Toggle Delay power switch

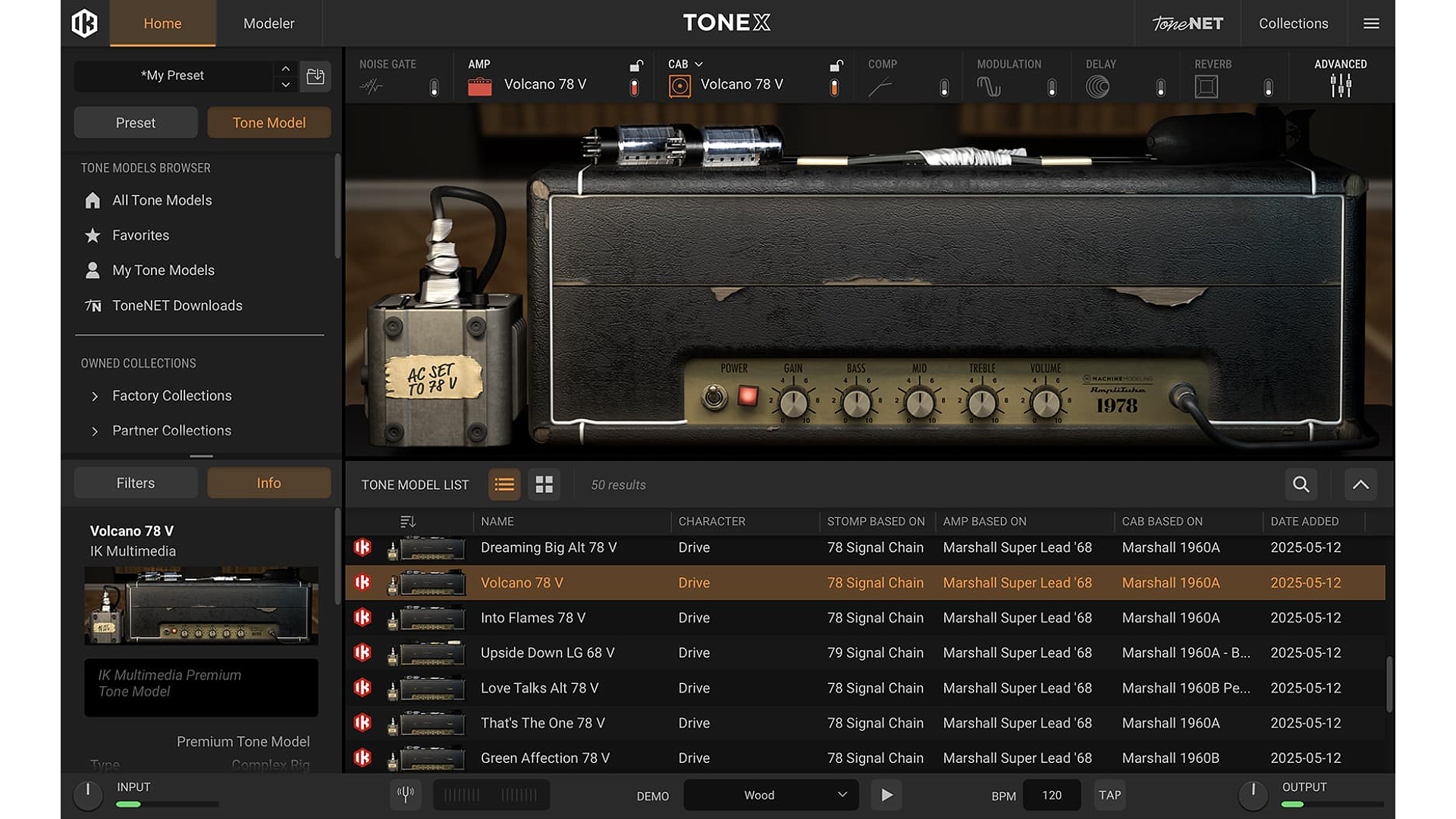1160,87
